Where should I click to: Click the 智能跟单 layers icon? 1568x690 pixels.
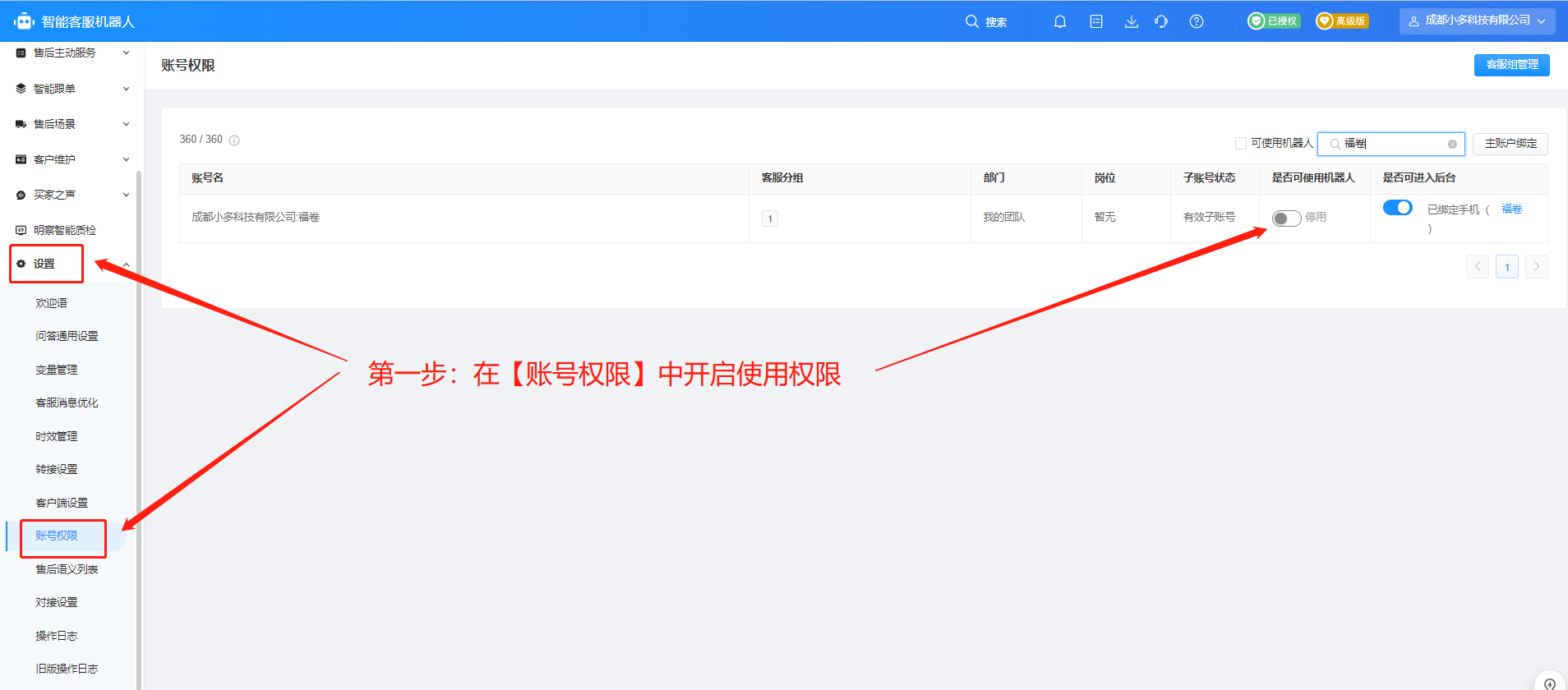[21, 89]
